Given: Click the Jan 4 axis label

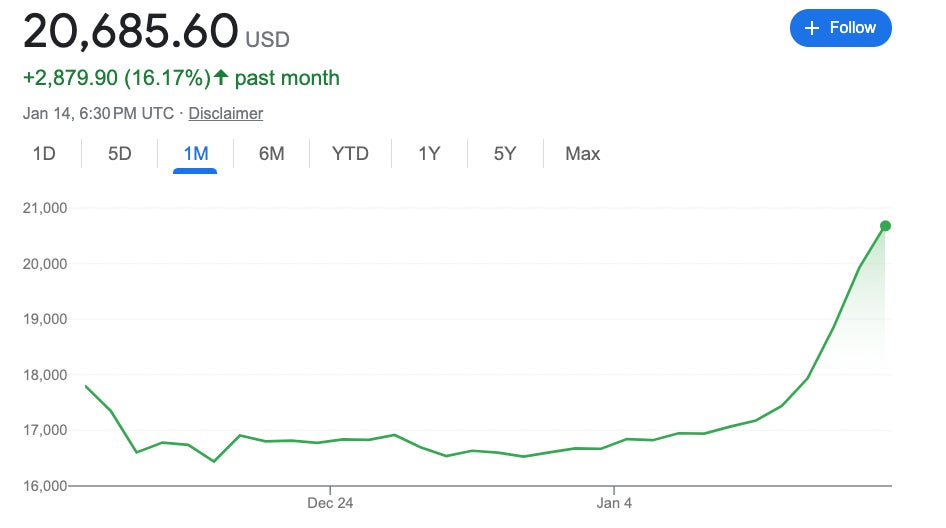Looking at the screenshot, I should (x=614, y=503).
